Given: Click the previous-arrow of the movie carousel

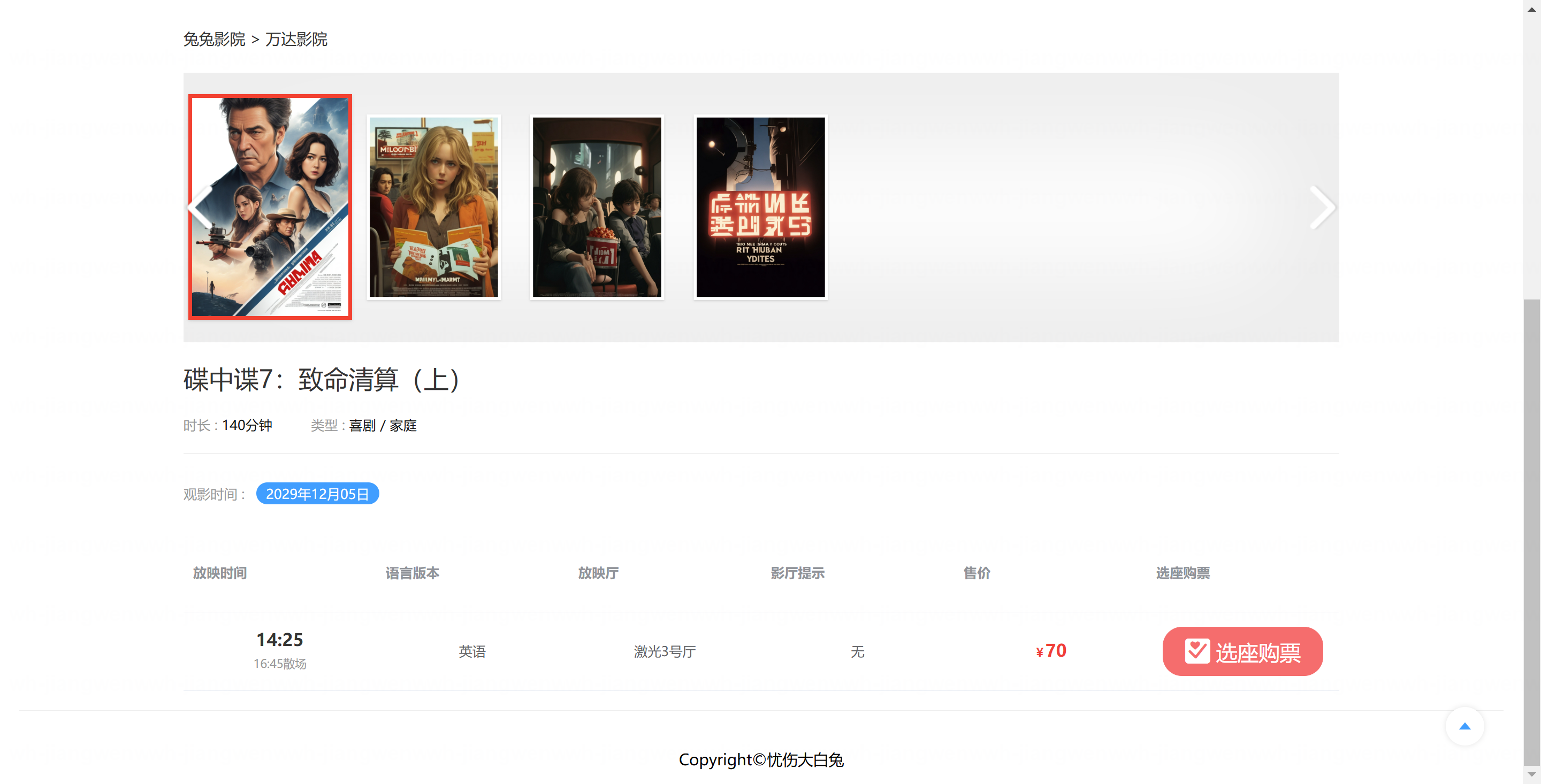Looking at the screenshot, I should pos(201,207).
